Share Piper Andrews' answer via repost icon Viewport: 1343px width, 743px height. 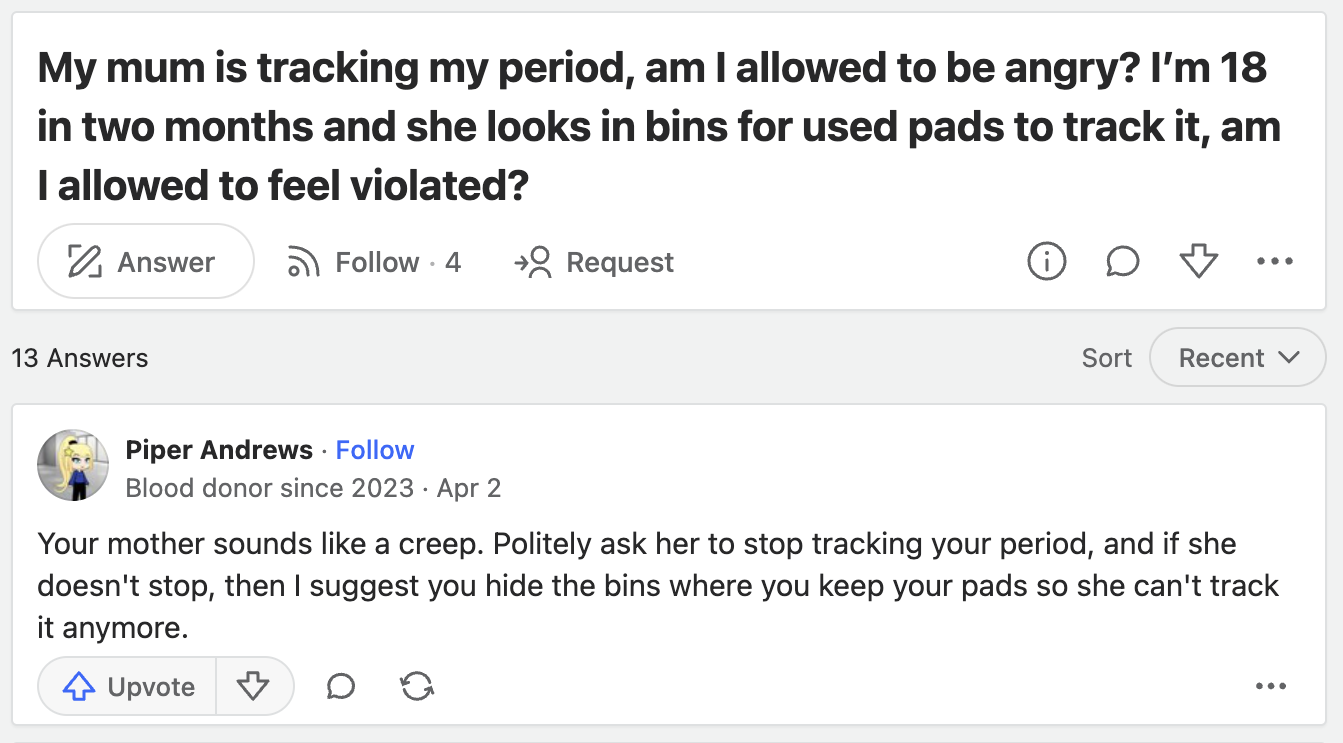tap(417, 686)
